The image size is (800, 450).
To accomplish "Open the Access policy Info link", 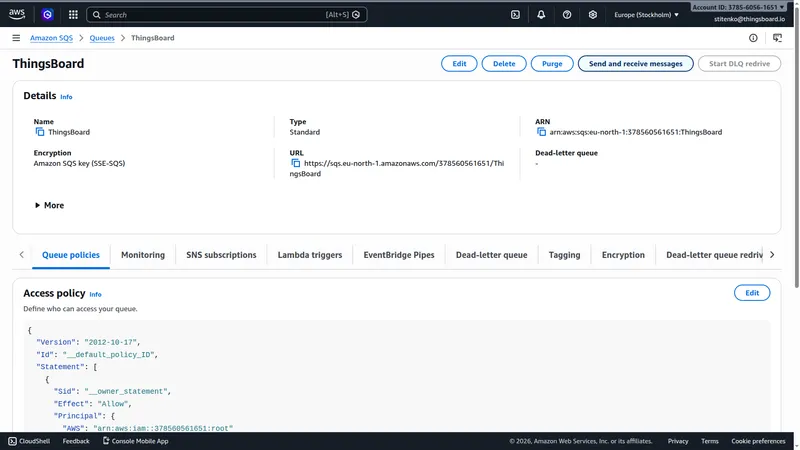I will [95, 294].
